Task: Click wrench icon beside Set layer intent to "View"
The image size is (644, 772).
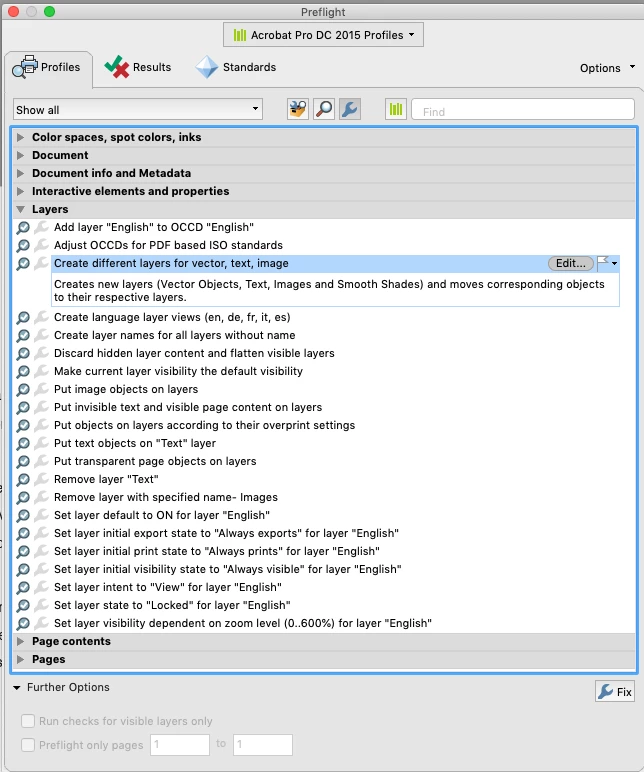Action: [42, 587]
